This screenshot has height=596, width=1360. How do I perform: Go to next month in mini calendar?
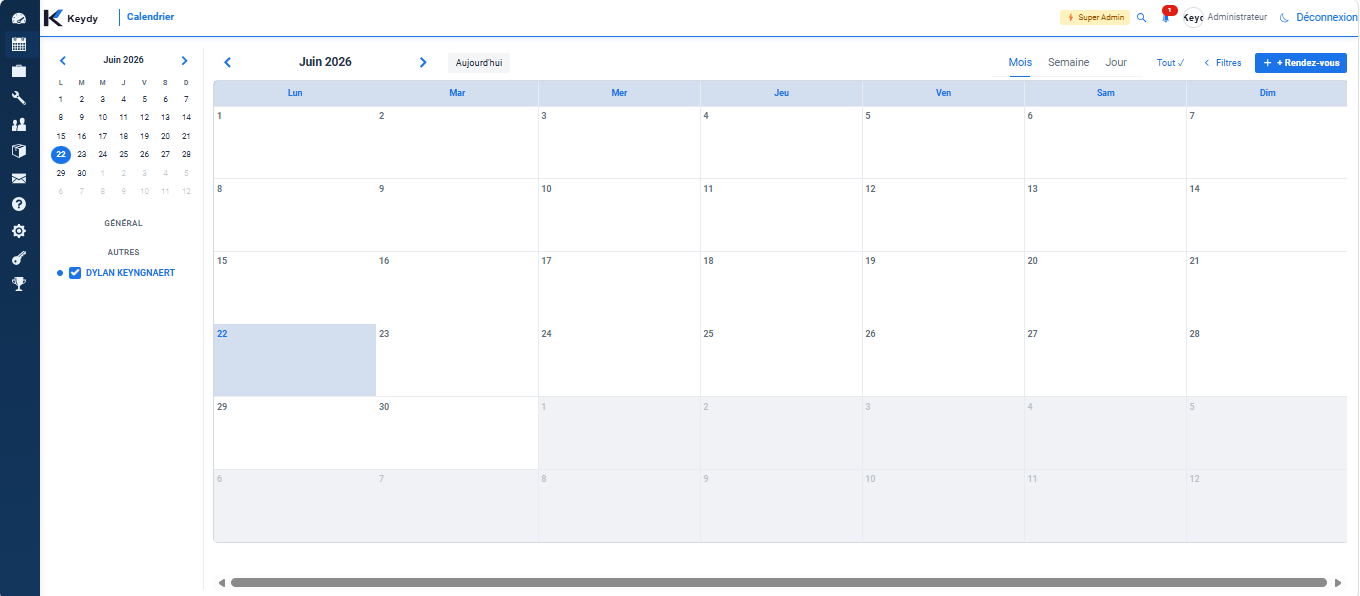(x=184, y=60)
